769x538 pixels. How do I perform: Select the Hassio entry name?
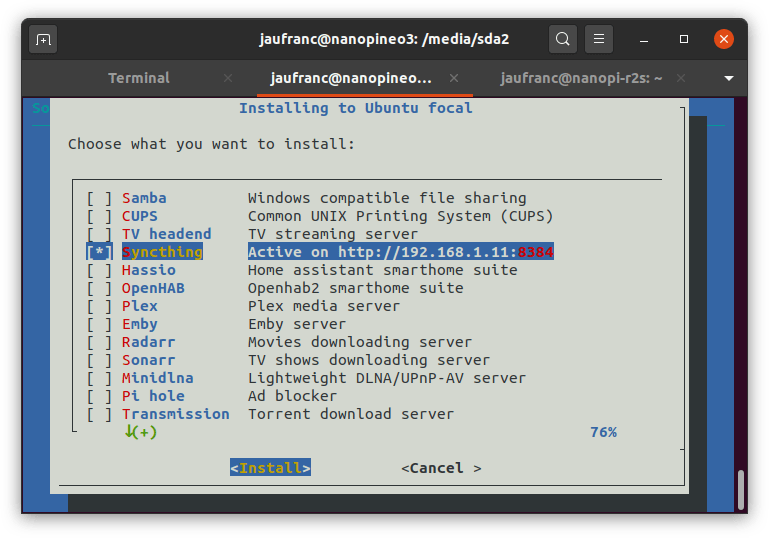[149, 270]
